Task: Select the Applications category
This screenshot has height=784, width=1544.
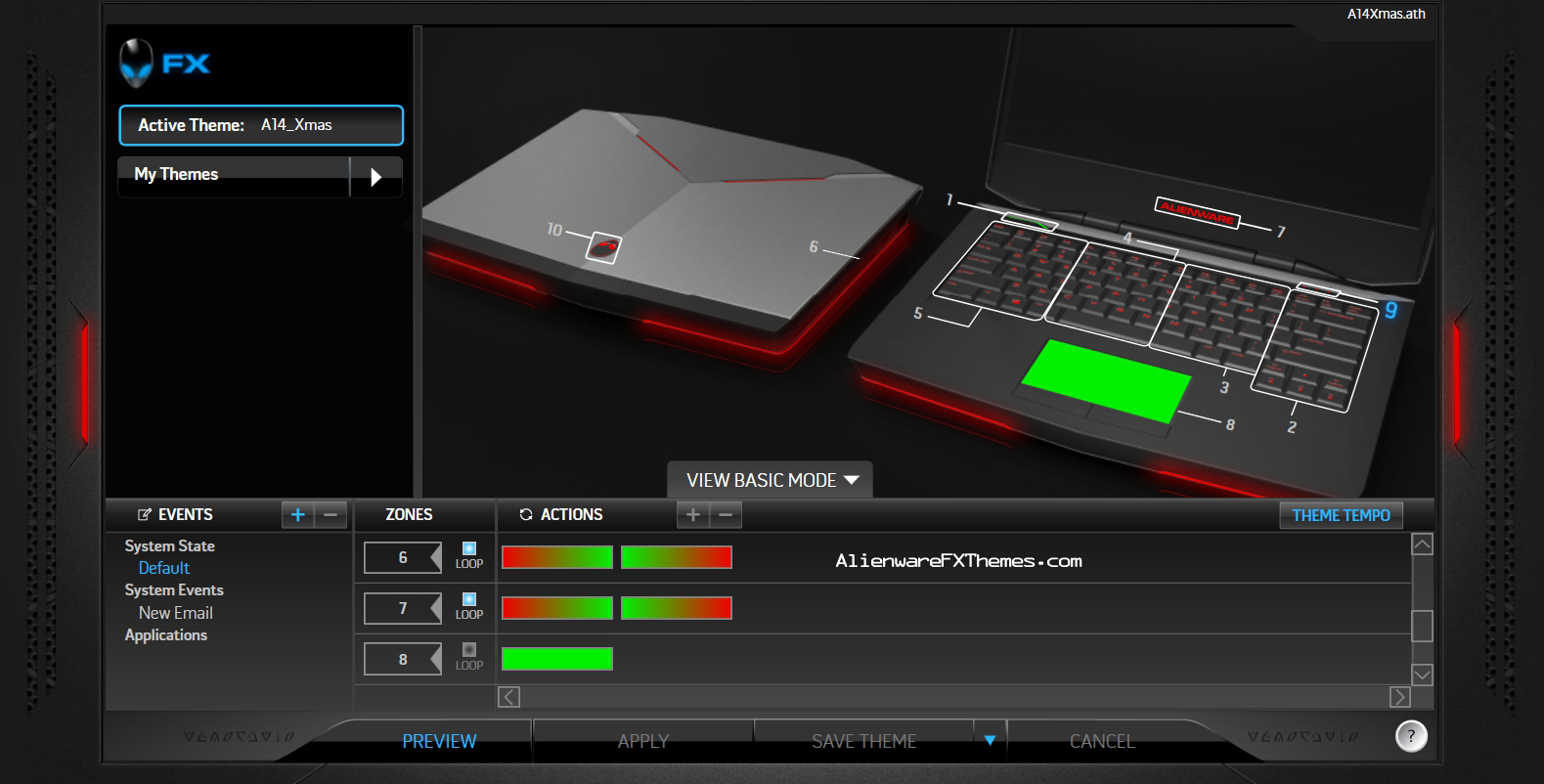Action: pos(166,634)
